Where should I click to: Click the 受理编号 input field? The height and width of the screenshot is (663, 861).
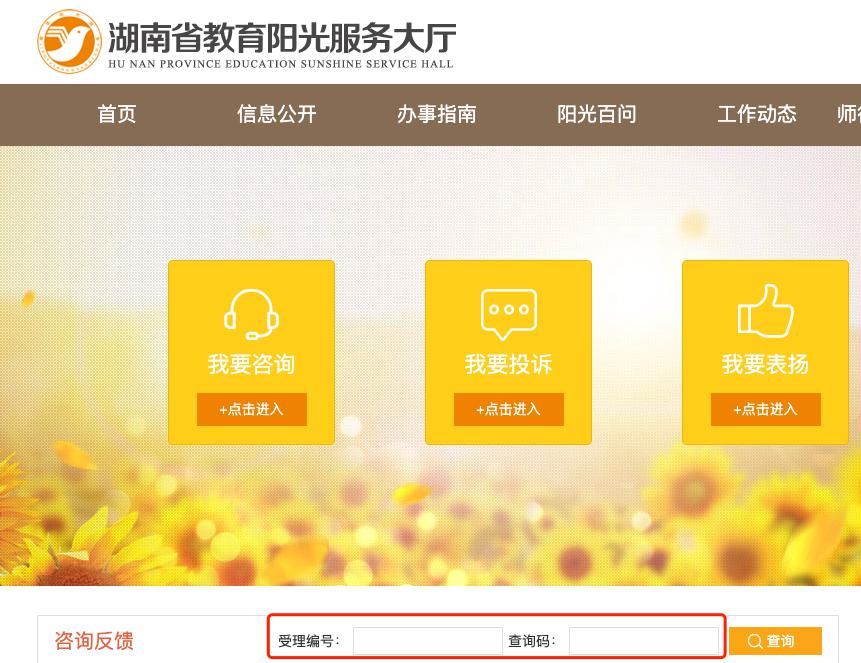(427, 641)
